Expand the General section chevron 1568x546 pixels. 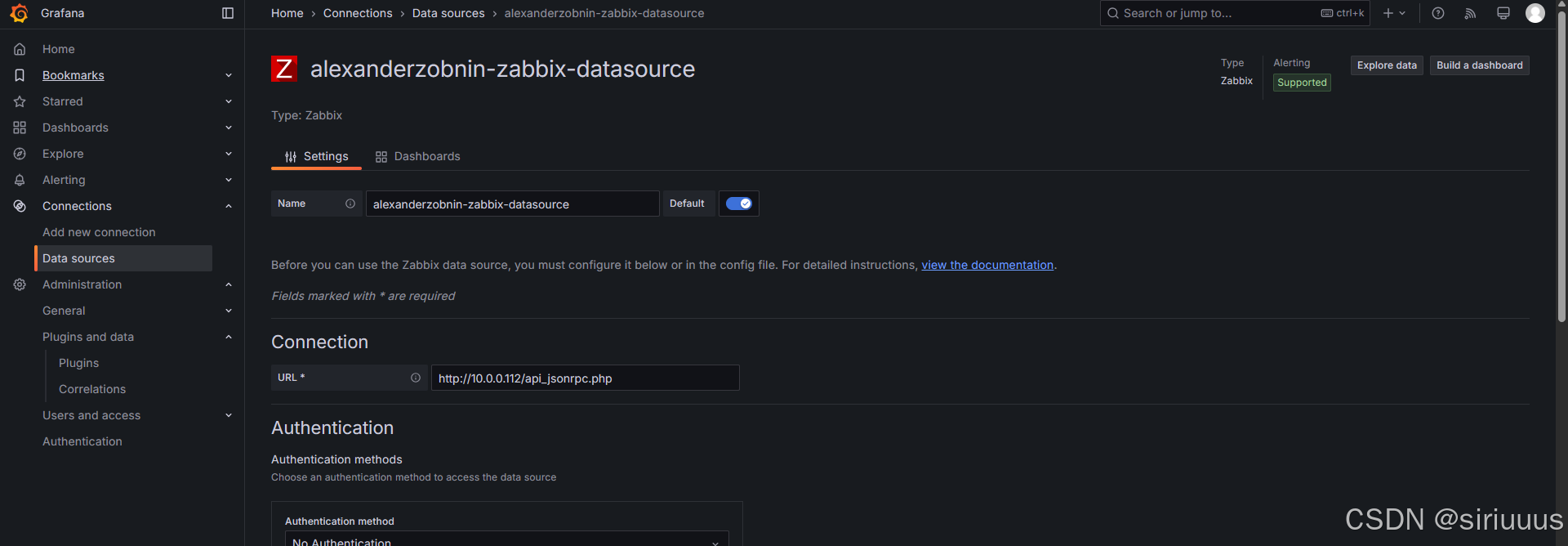229,311
